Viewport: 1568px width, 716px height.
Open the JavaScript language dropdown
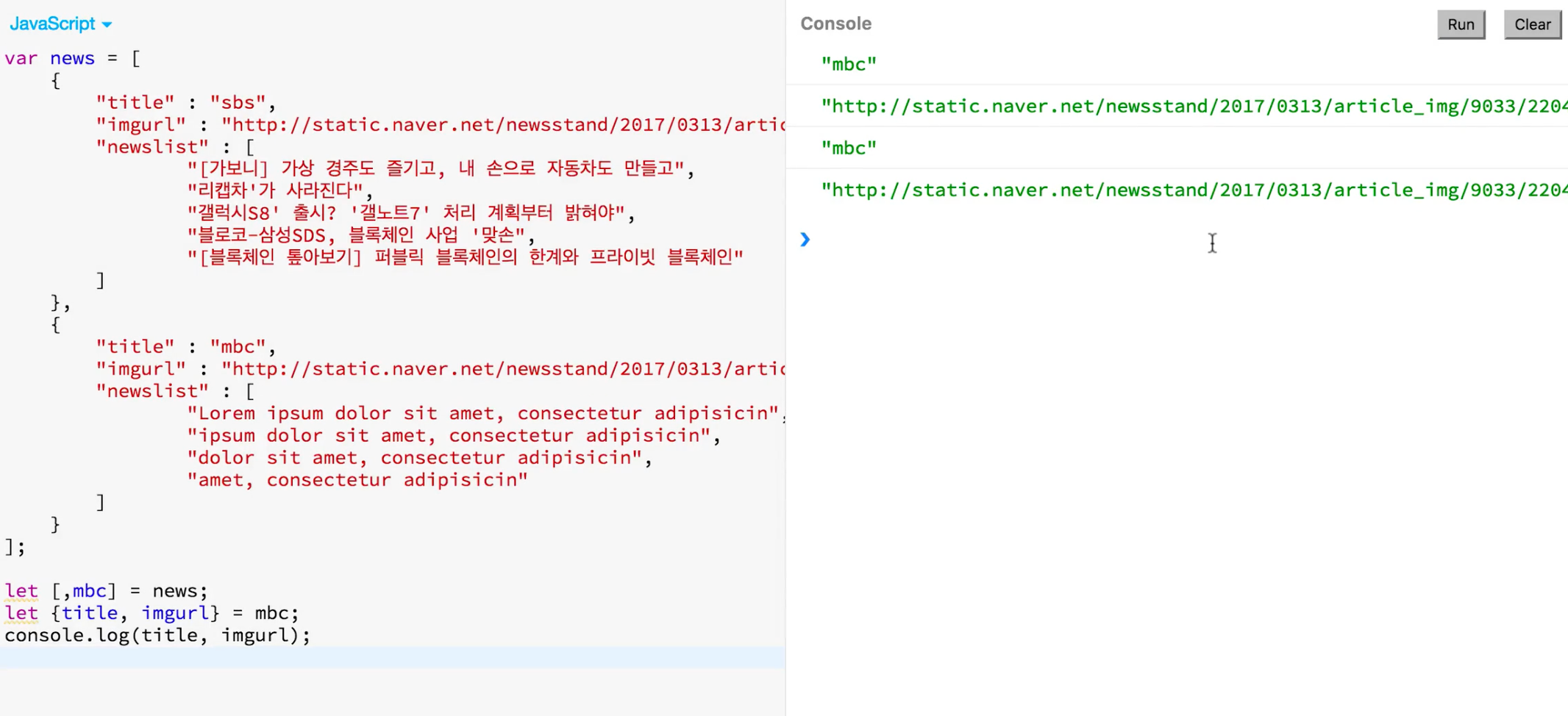(x=60, y=24)
